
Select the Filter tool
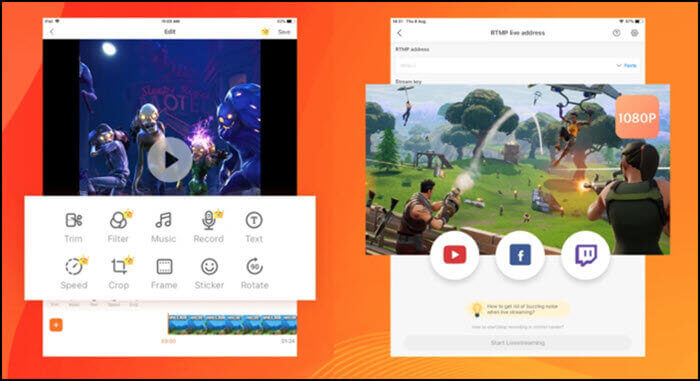click(x=119, y=227)
